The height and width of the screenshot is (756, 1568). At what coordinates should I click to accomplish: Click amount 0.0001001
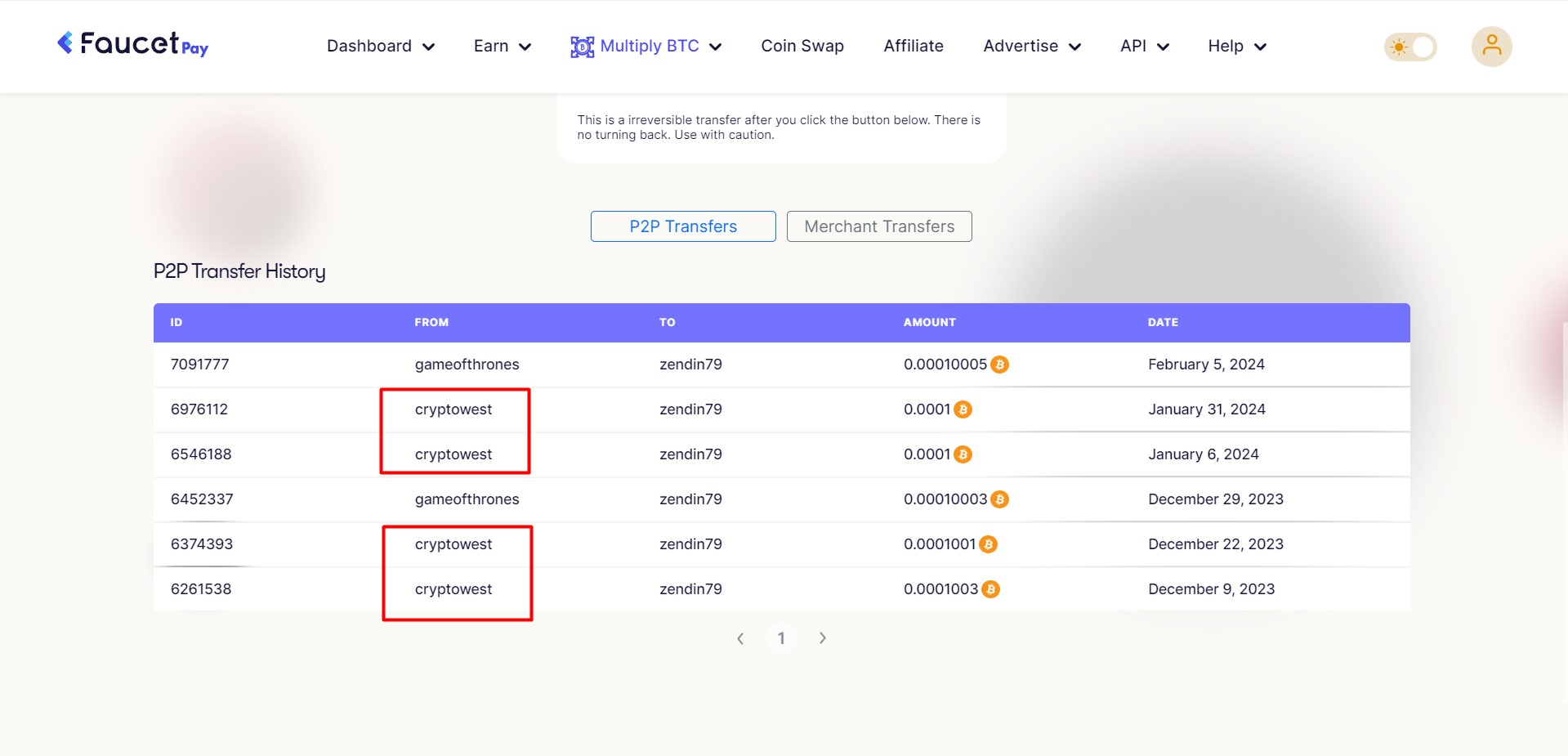[940, 544]
